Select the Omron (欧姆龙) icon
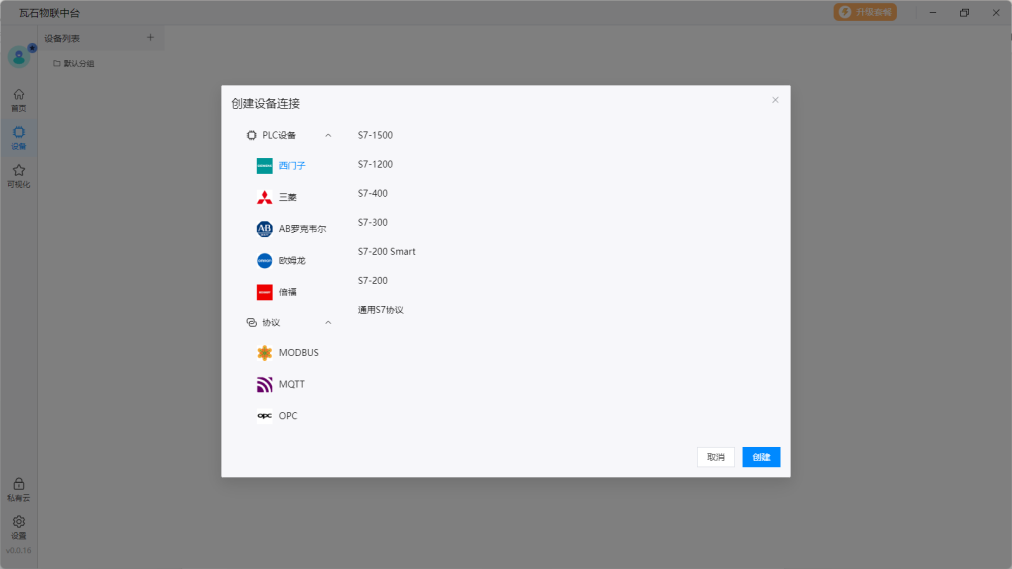 264,261
